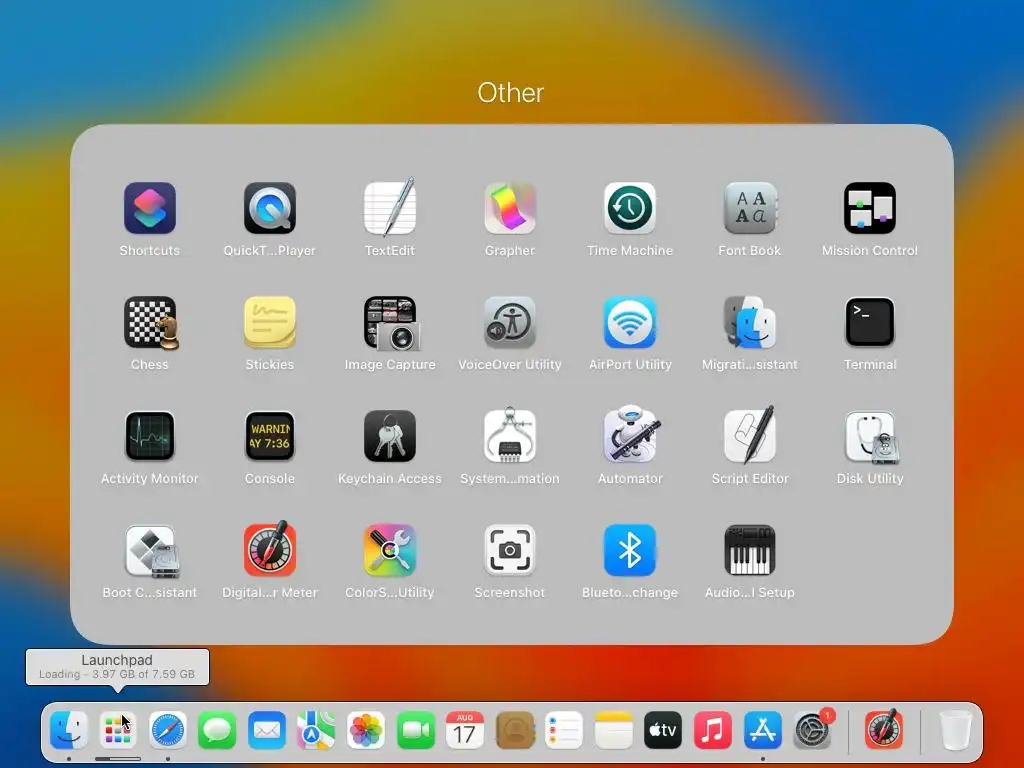Launch QuickTime Player
Image resolution: width=1024 pixels, height=768 pixels.
pyautogui.click(x=270, y=208)
